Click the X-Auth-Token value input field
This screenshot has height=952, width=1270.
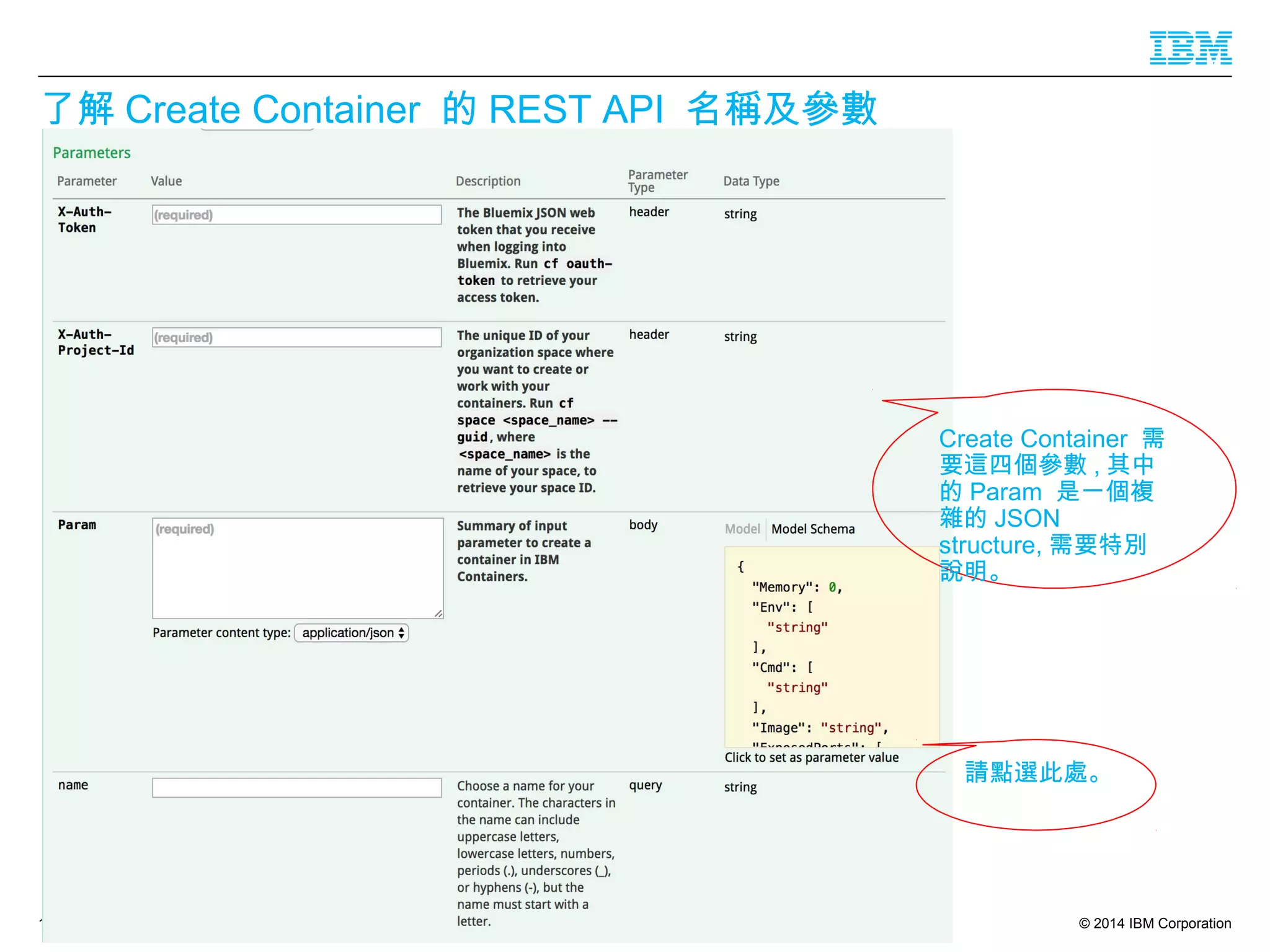click(x=297, y=215)
